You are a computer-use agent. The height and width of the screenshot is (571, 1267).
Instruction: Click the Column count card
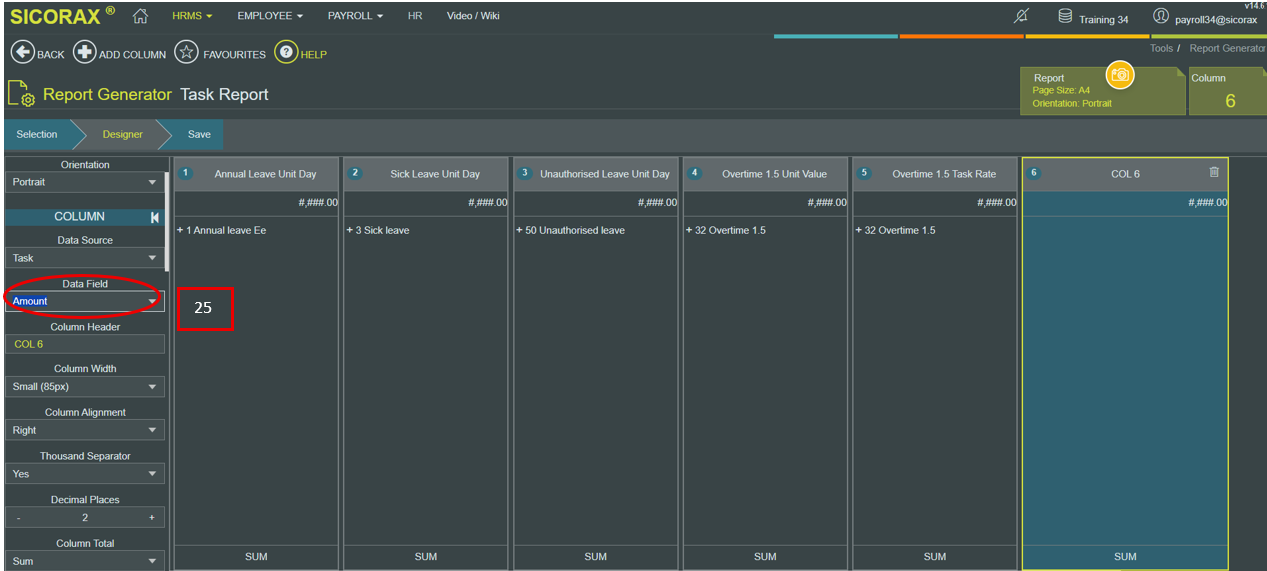coord(1227,91)
